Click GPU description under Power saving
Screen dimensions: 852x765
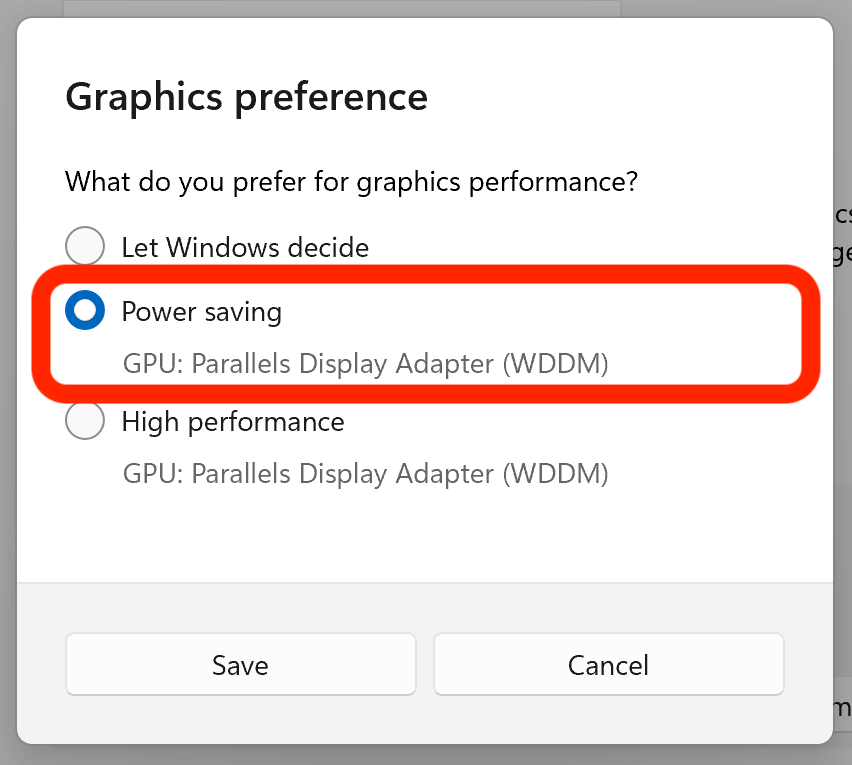coord(365,364)
